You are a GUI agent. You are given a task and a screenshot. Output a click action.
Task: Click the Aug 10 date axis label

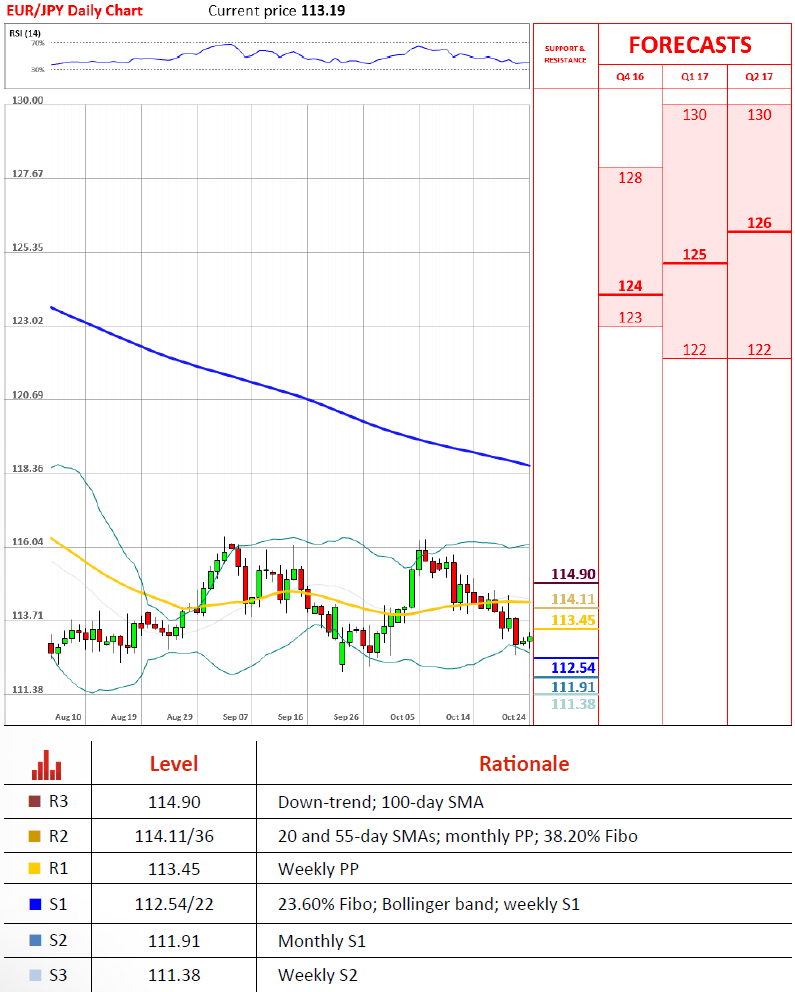[68, 717]
